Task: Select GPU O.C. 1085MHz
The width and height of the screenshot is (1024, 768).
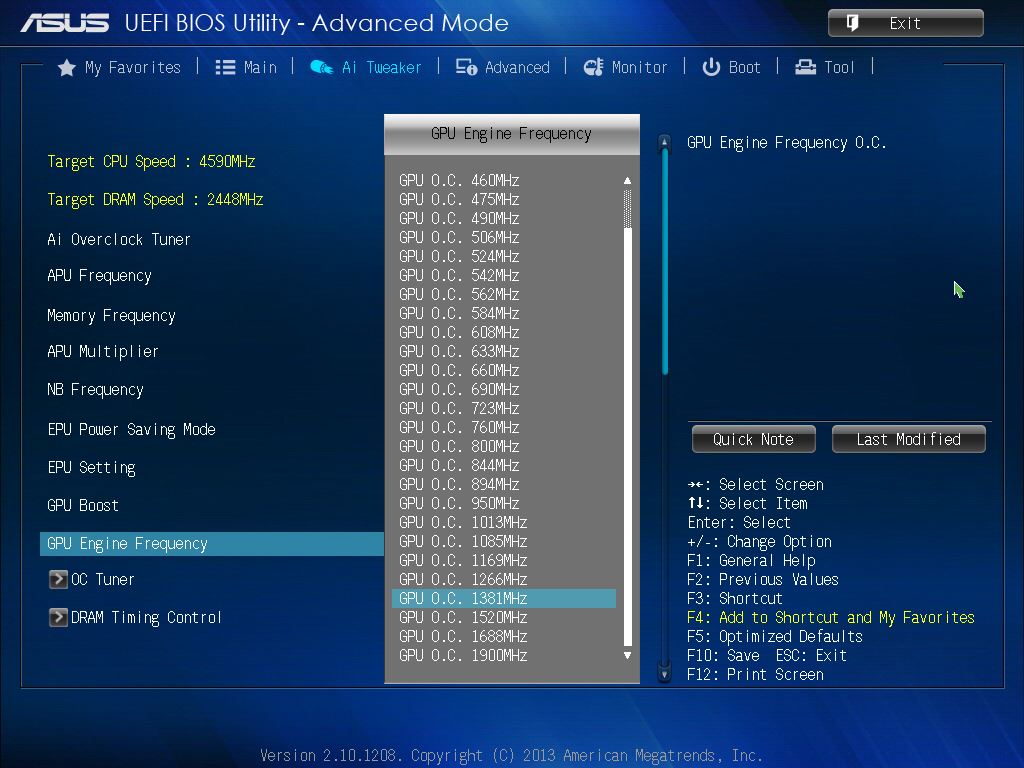Action: click(463, 541)
